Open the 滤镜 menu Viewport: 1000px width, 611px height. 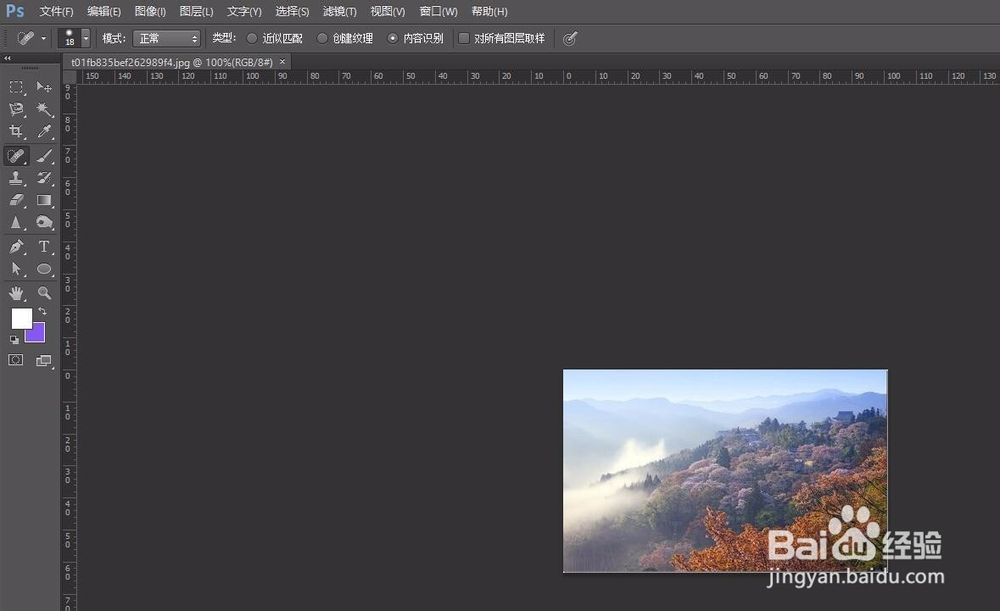point(339,11)
